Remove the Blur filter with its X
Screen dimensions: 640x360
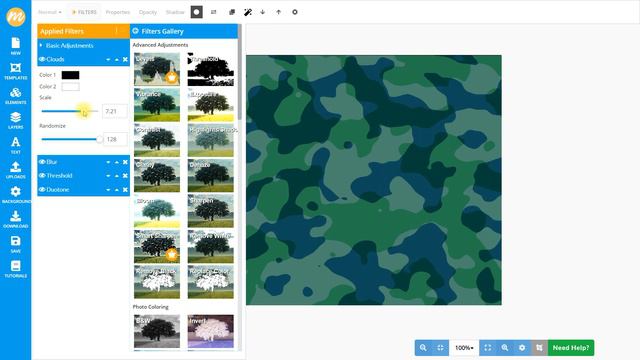click(x=125, y=162)
